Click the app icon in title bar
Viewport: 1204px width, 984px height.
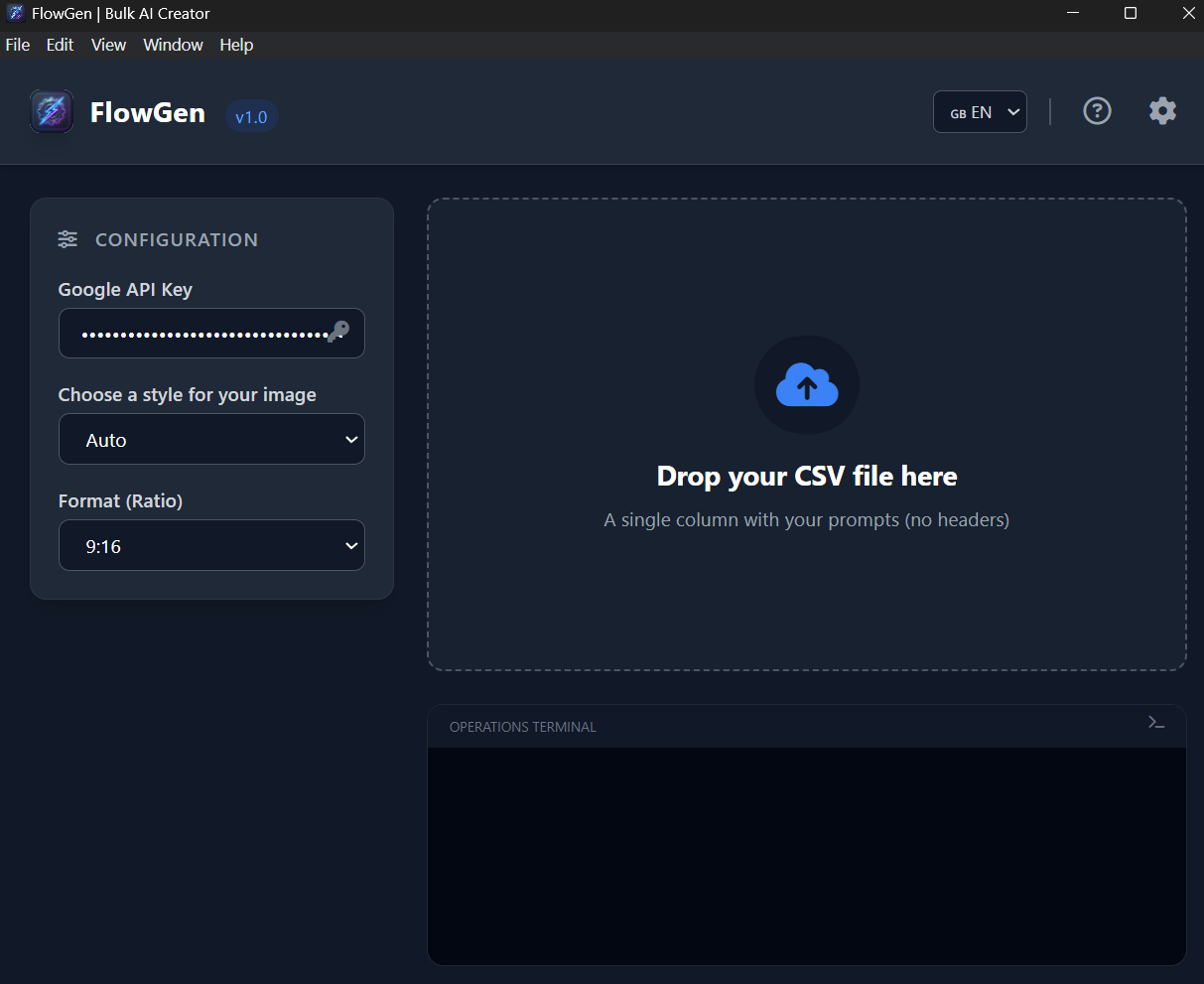15,14
